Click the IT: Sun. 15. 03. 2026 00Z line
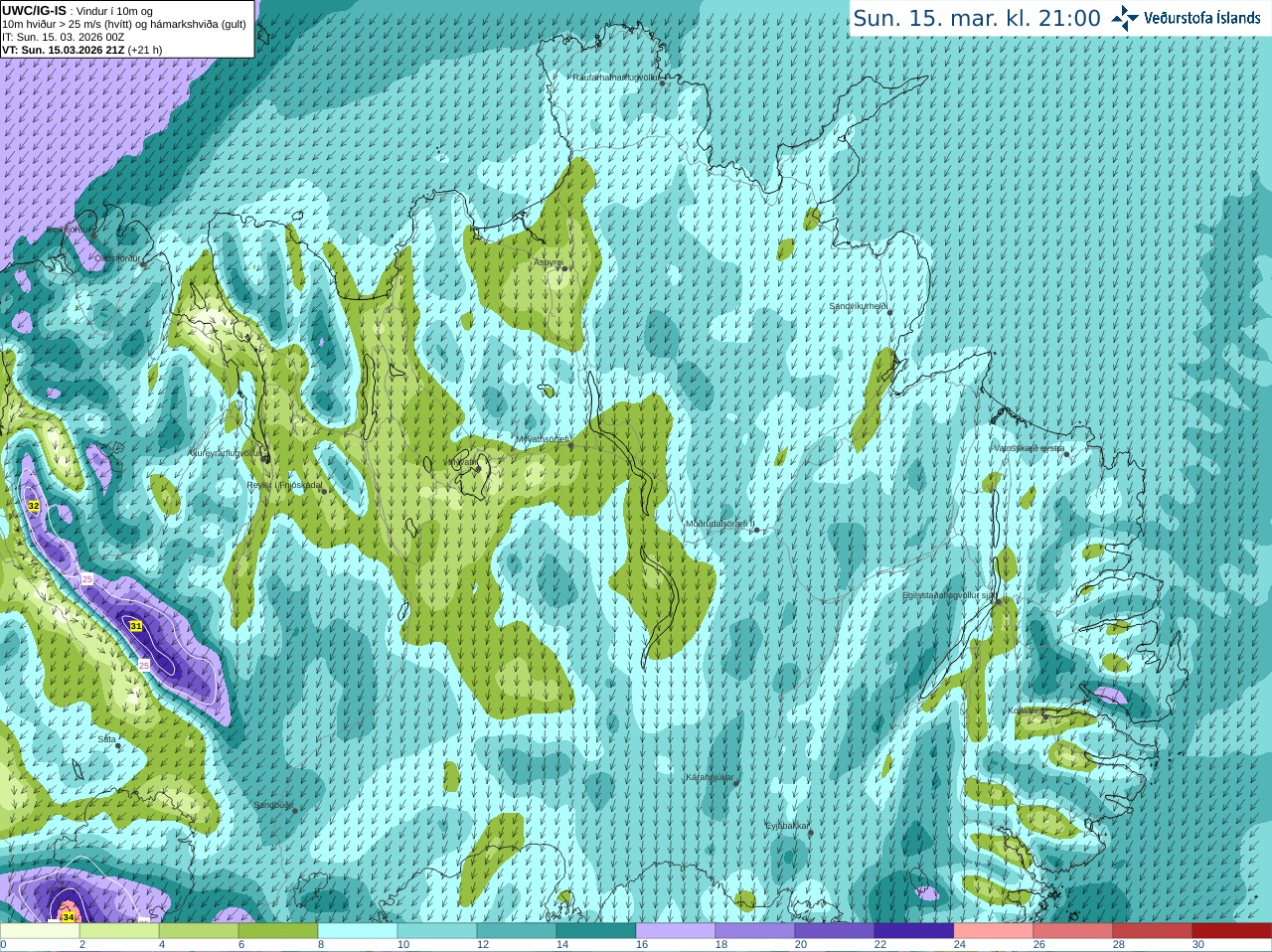The width and height of the screenshot is (1272, 952). [63, 37]
